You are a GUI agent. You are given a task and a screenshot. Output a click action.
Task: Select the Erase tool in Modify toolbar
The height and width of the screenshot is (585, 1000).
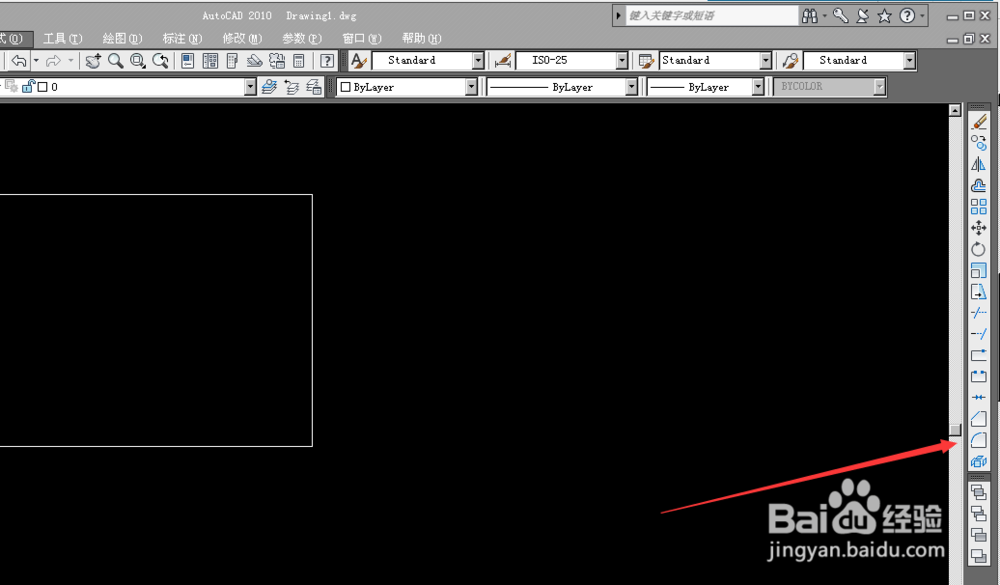(979, 121)
